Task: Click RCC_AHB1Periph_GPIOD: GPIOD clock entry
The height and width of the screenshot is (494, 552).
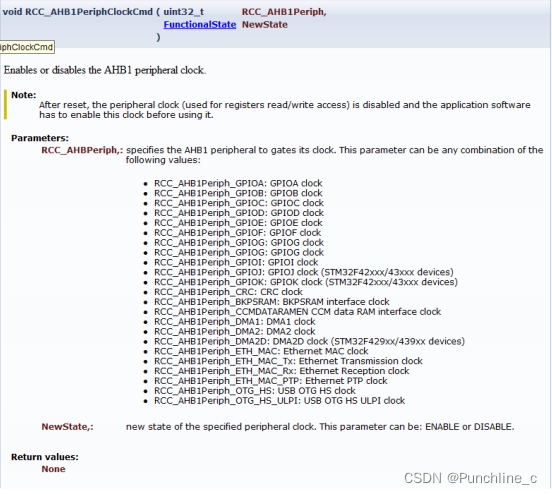Action: pos(239,213)
